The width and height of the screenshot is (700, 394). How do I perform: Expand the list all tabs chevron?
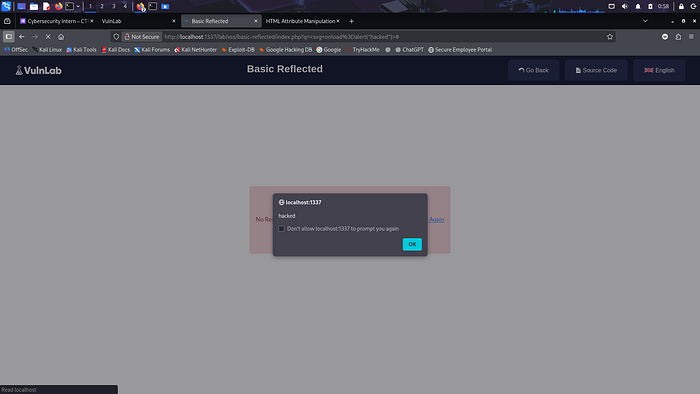pyautogui.click(x=645, y=21)
